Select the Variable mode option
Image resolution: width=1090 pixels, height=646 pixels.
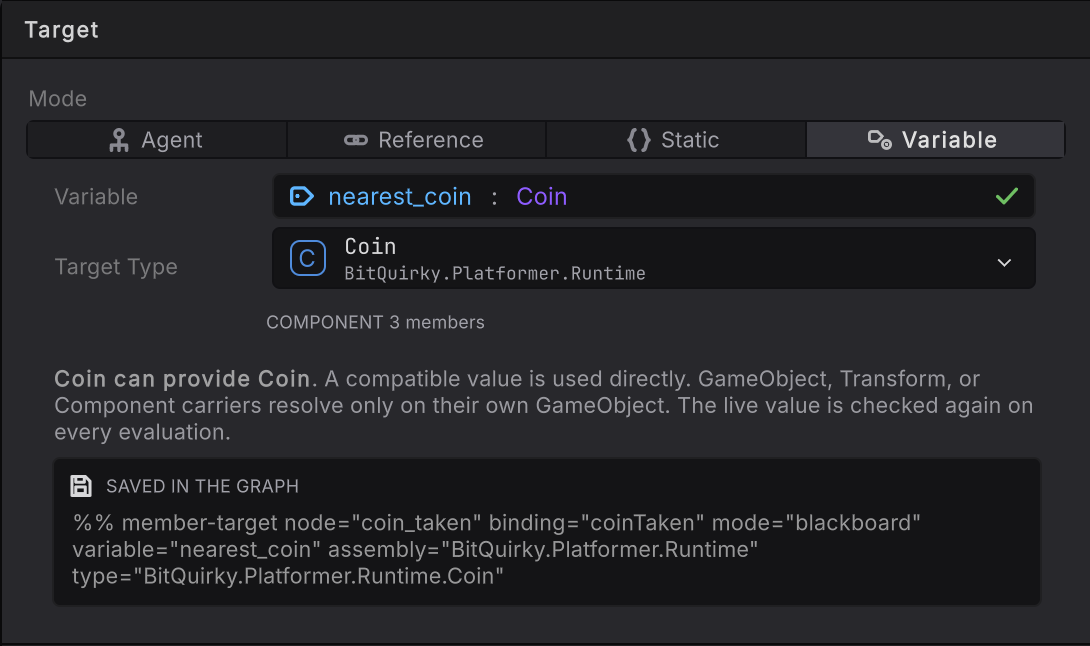click(935, 140)
